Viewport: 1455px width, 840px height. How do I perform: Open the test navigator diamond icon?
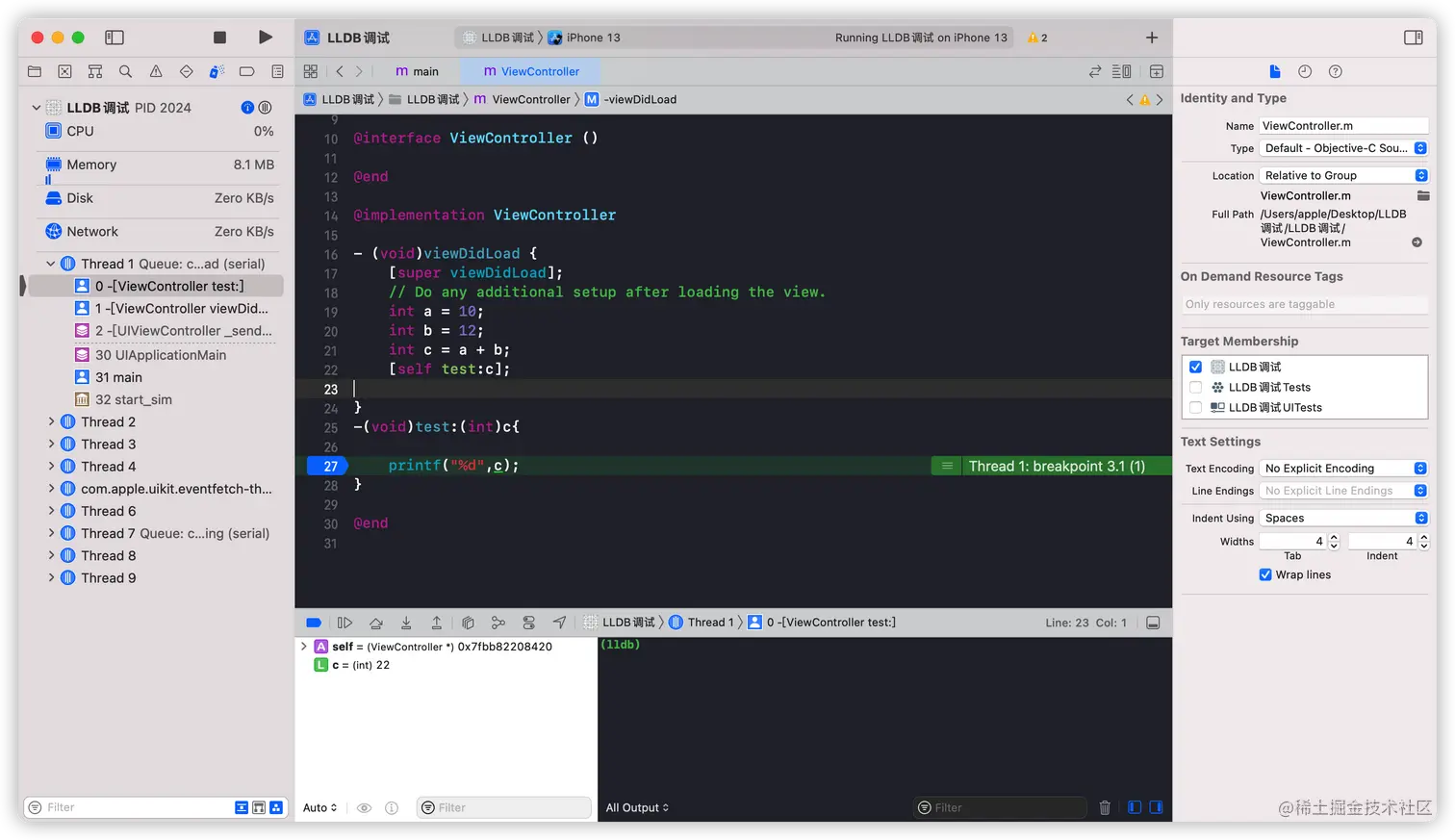(187, 71)
